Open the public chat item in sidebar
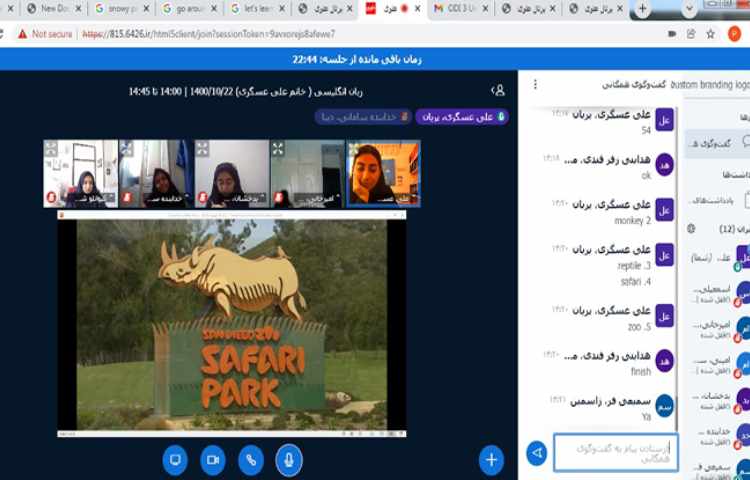 pos(717,143)
